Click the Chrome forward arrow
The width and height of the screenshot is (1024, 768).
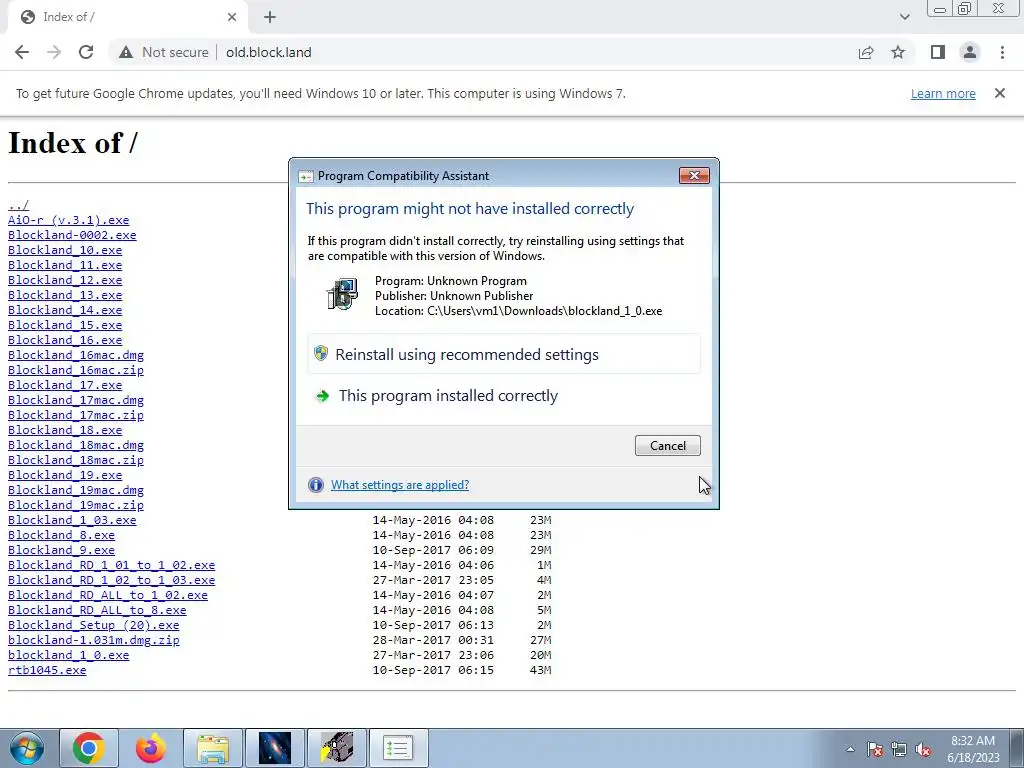point(54,52)
